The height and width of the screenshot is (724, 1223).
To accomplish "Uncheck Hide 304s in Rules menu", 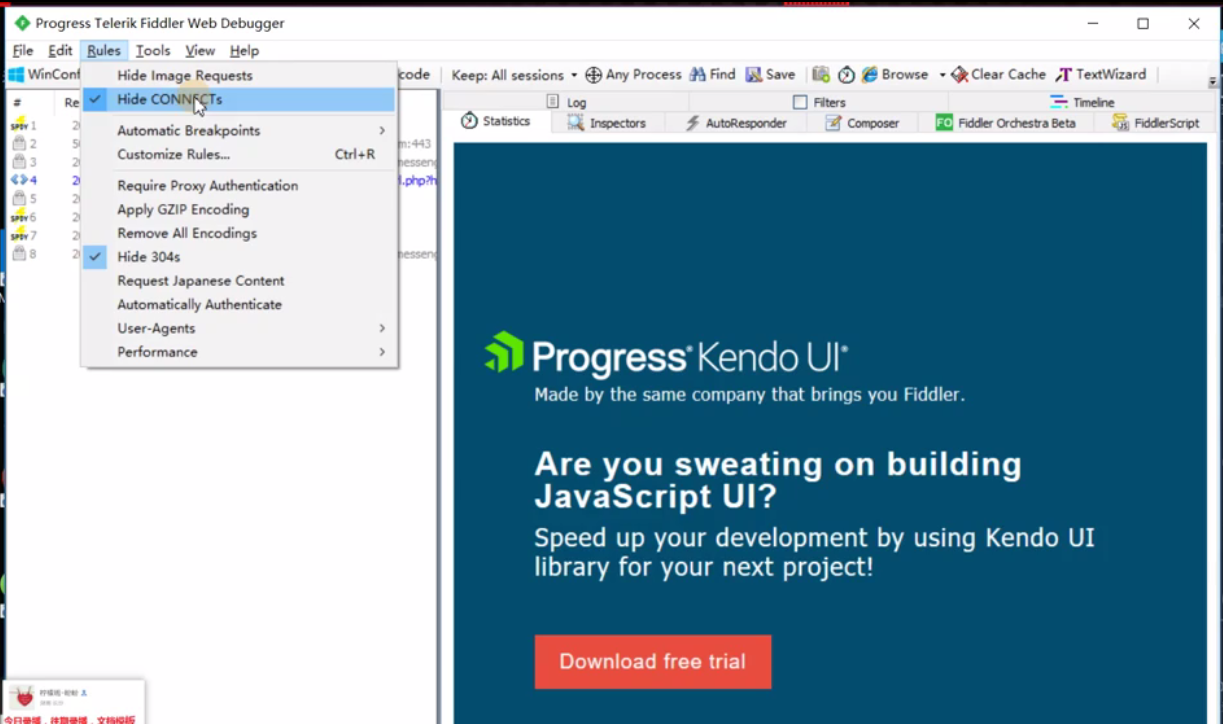I will 238,257.
